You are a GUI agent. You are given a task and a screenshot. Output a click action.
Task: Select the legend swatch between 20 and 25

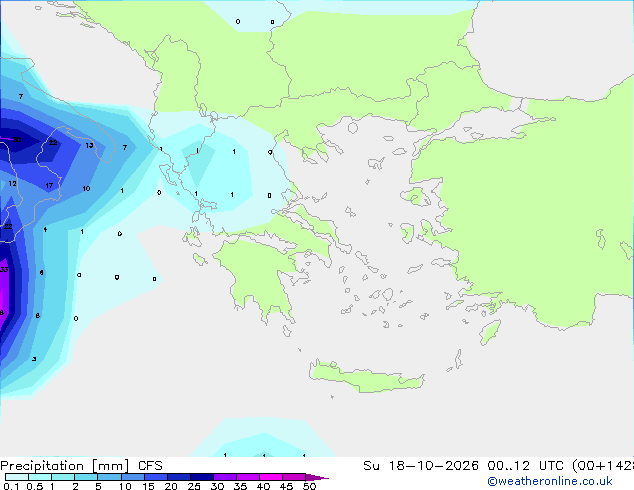click(x=179, y=477)
